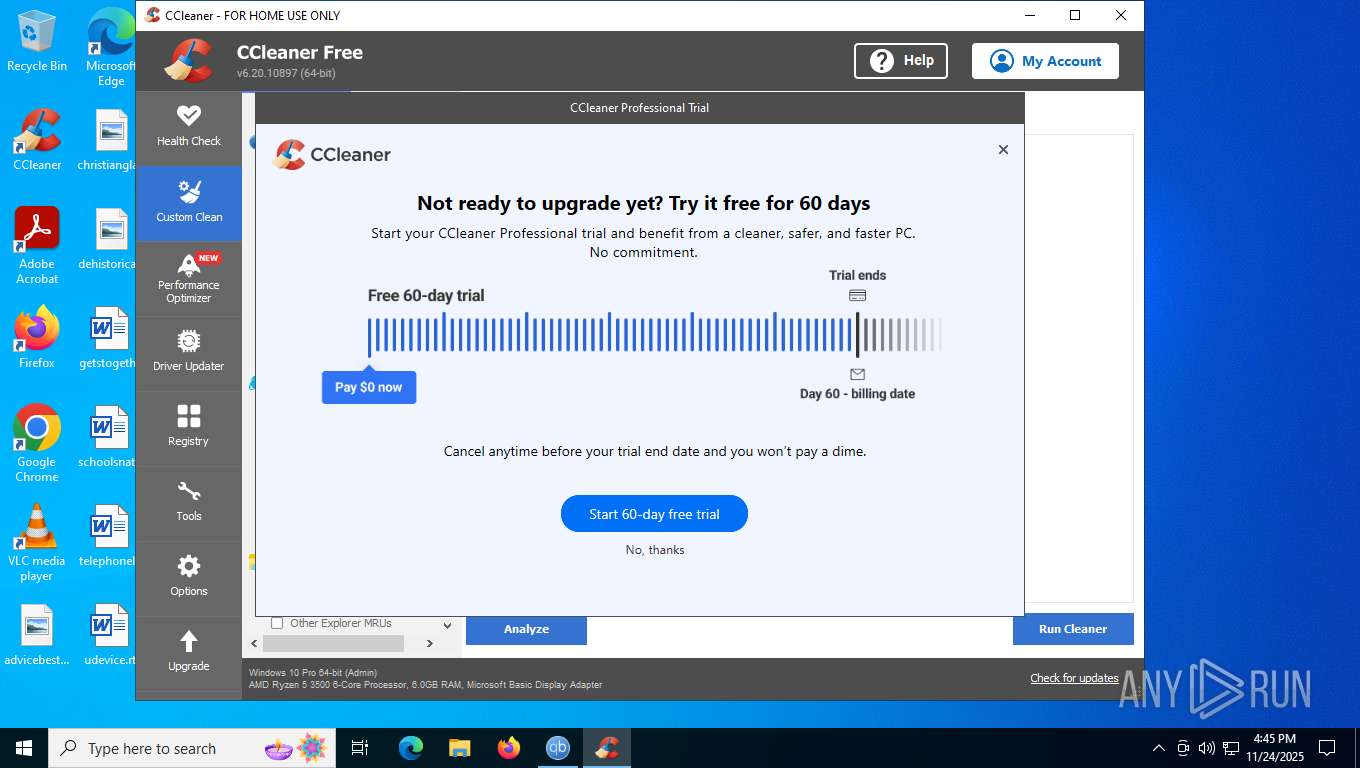Image resolution: width=1360 pixels, height=768 pixels.
Task: Open VLC media player shortcut
Action: pos(37,543)
